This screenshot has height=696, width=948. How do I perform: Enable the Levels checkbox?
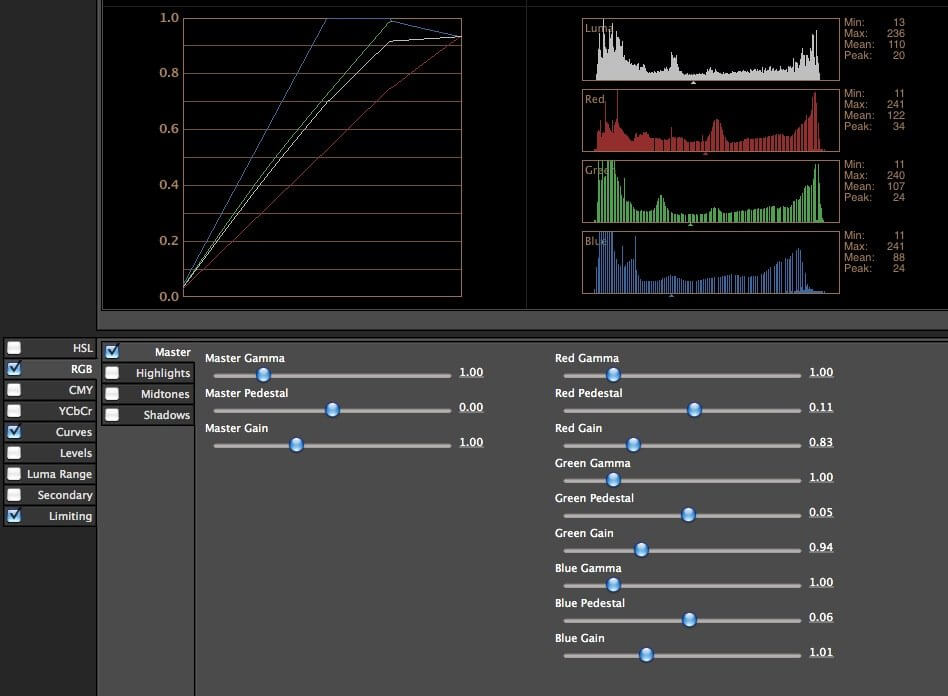(x=14, y=453)
